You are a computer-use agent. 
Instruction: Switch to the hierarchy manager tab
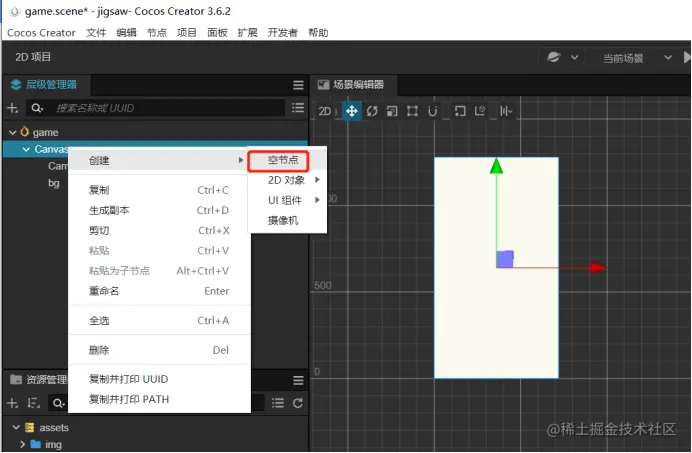[45, 84]
